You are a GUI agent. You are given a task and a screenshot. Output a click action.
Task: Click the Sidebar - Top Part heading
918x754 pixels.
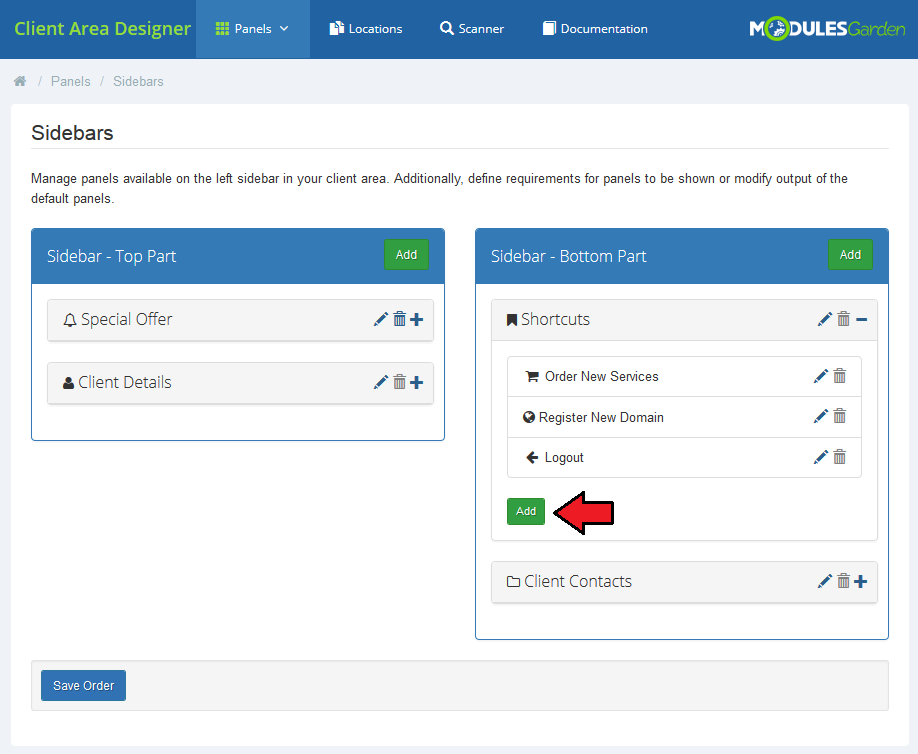[111, 256]
